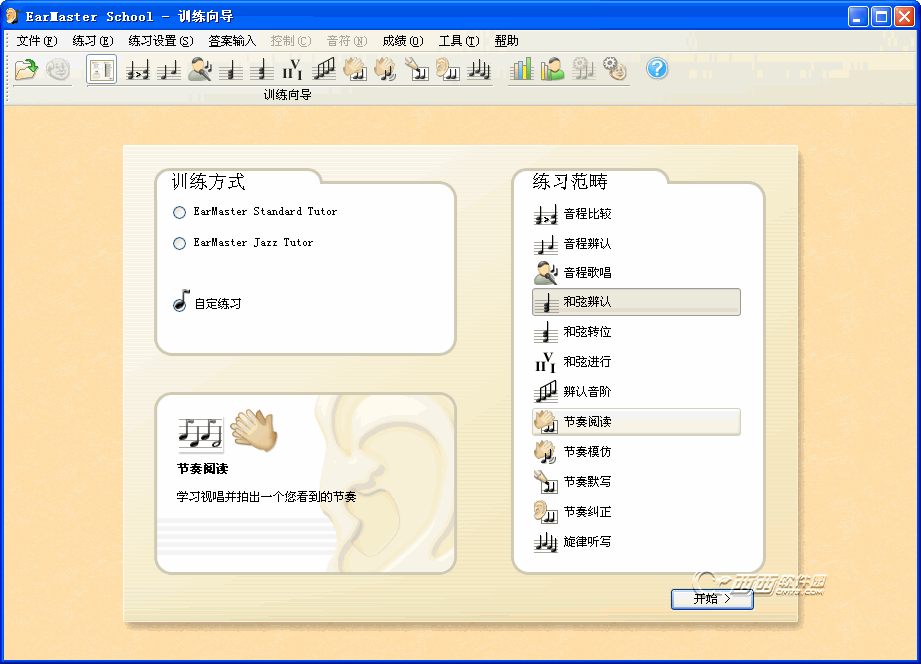Choose 自定练习 custom exercise option

coord(207,302)
